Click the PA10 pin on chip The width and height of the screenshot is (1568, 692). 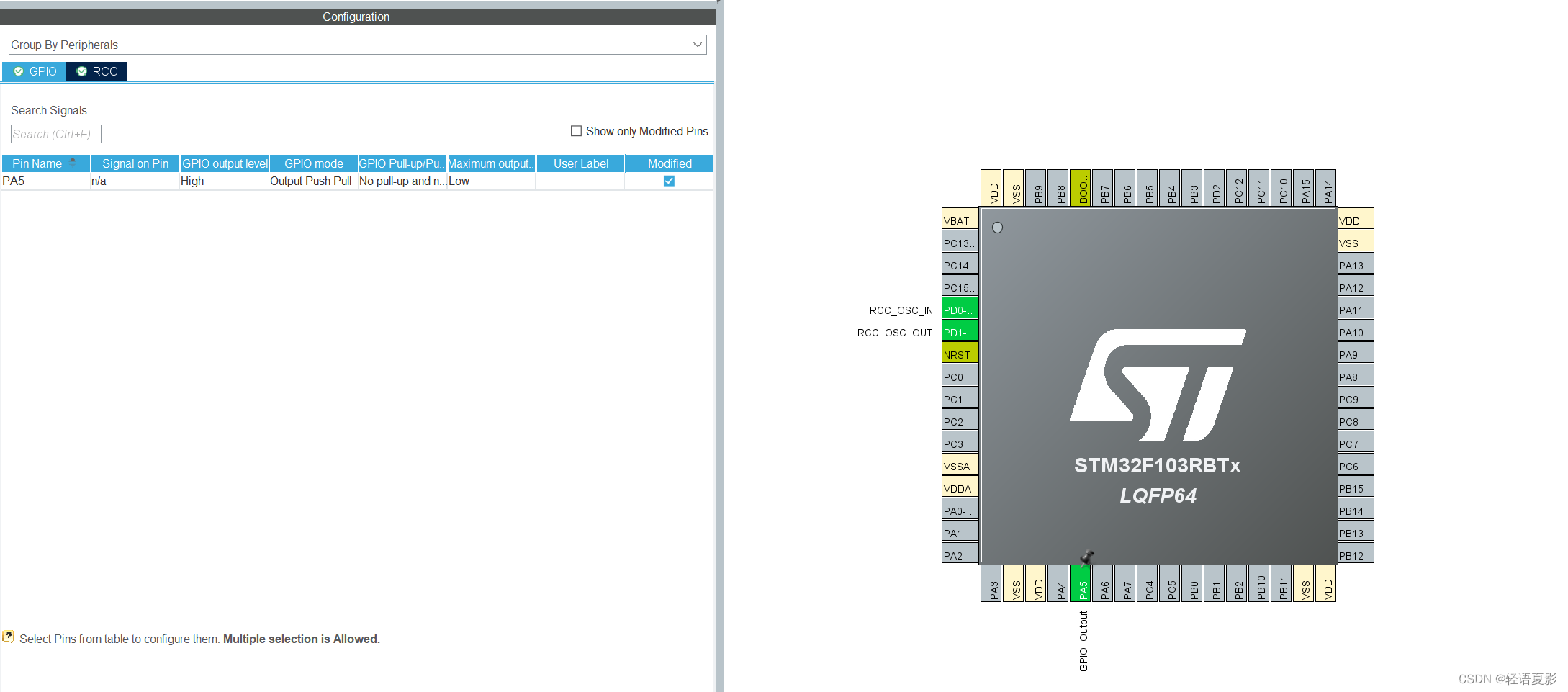[x=1356, y=331]
